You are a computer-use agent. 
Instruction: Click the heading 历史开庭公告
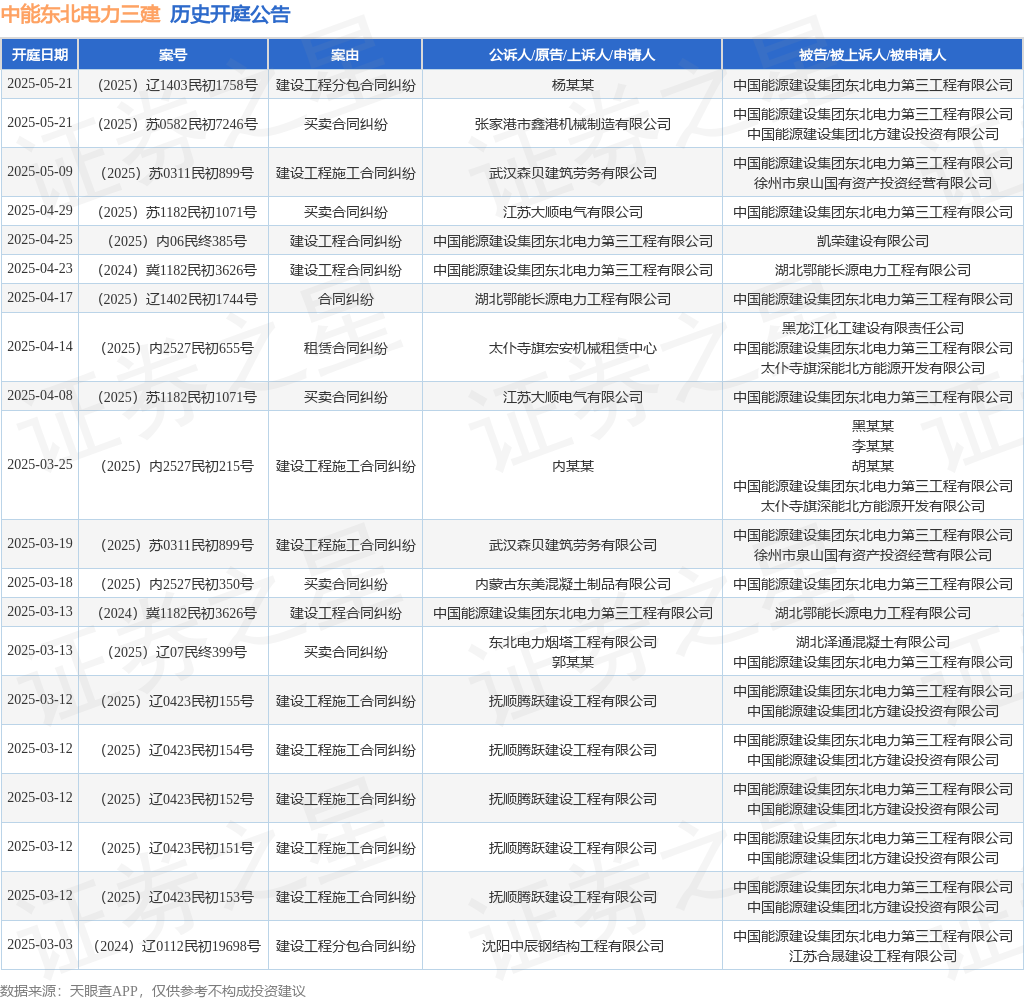click(x=230, y=14)
